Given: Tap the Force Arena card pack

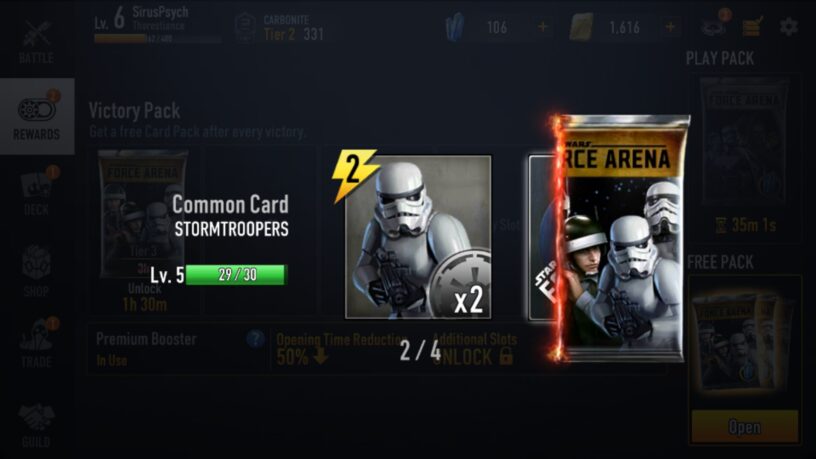Looking at the screenshot, I should pyautogui.click(x=620, y=238).
